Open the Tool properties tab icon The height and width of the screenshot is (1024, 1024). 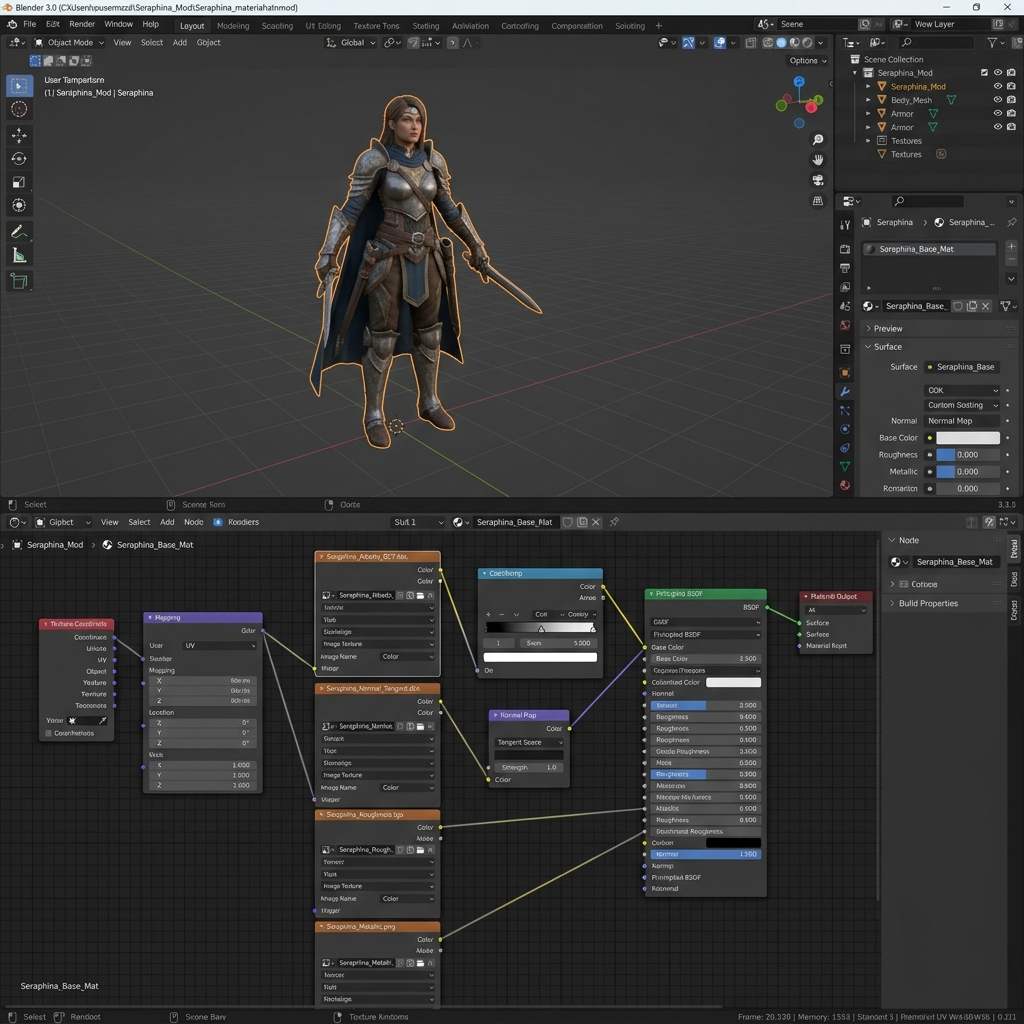coord(845,225)
